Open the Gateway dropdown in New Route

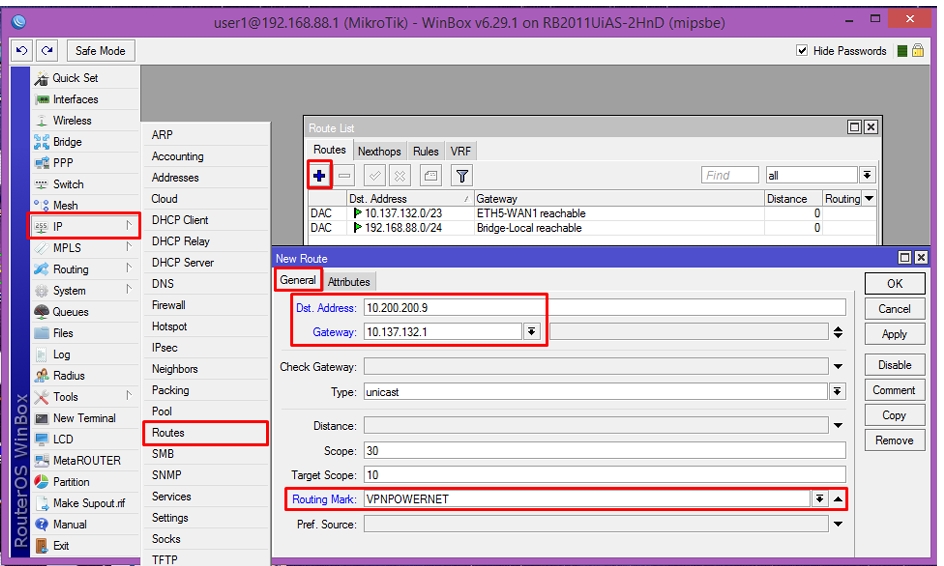[531, 332]
